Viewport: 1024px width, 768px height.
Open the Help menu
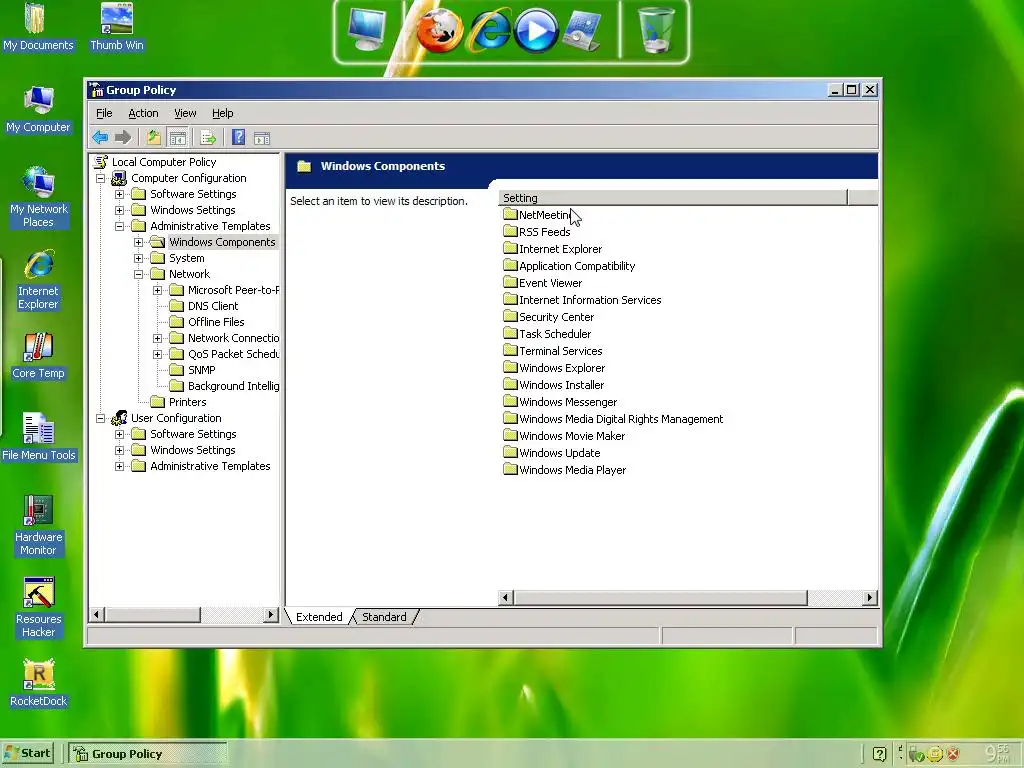[x=223, y=113]
